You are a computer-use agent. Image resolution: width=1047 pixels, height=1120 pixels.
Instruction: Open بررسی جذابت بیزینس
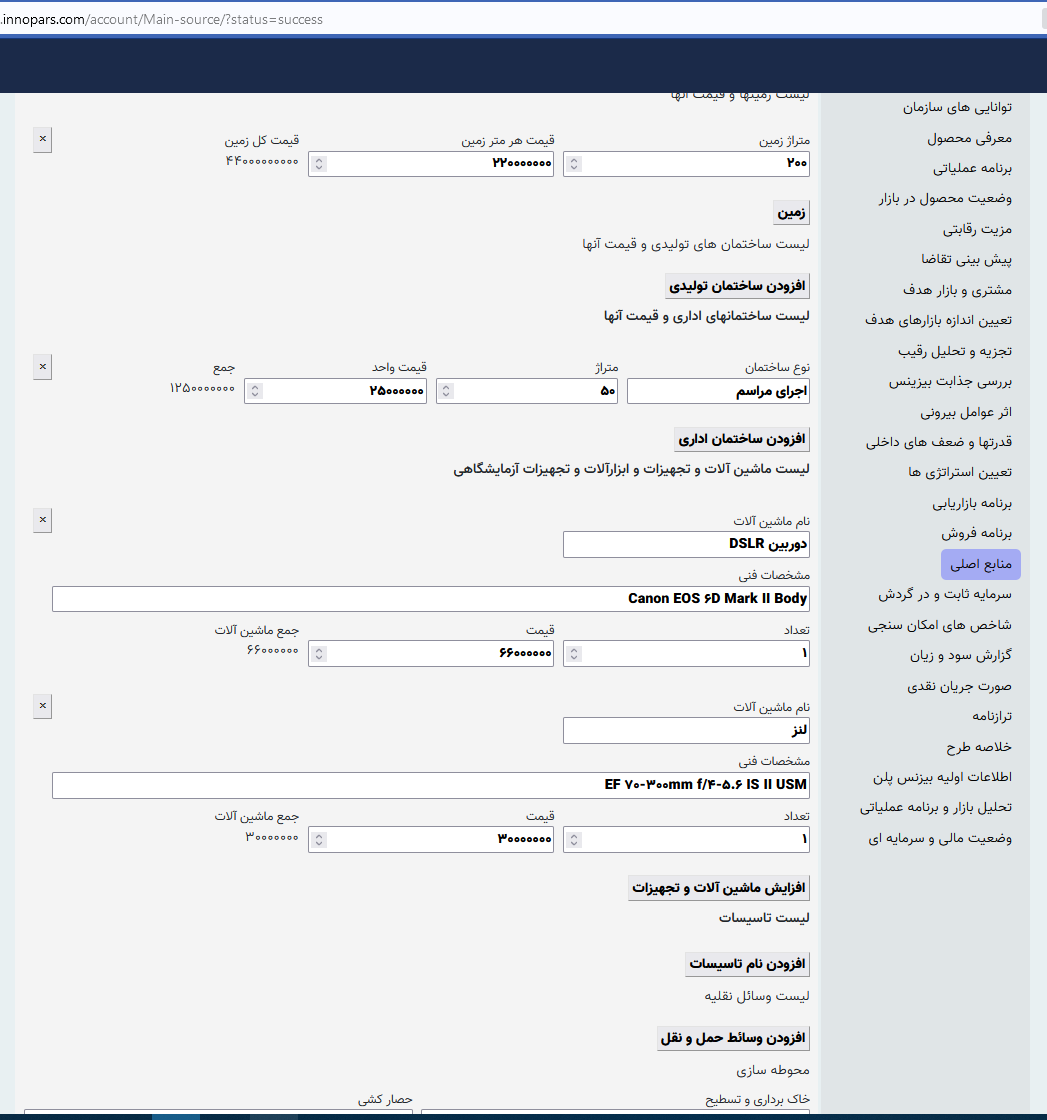pyautogui.click(x=950, y=381)
